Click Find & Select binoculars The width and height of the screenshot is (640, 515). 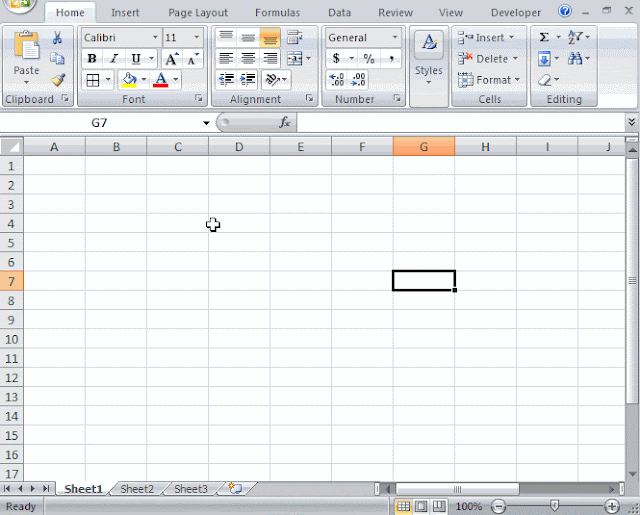tap(576, 59)
